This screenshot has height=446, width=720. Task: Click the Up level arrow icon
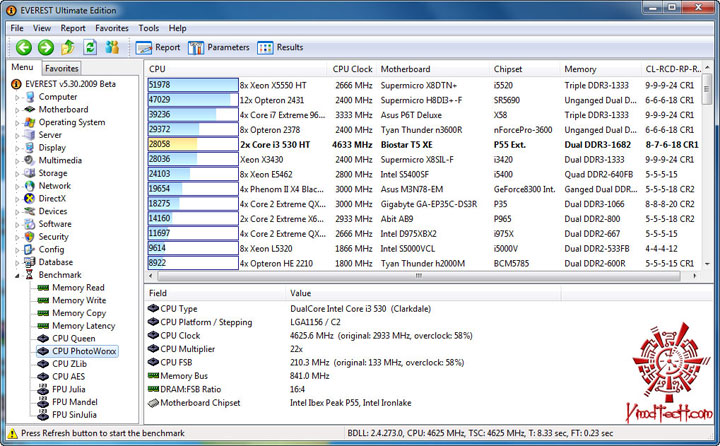click(68, 47)
